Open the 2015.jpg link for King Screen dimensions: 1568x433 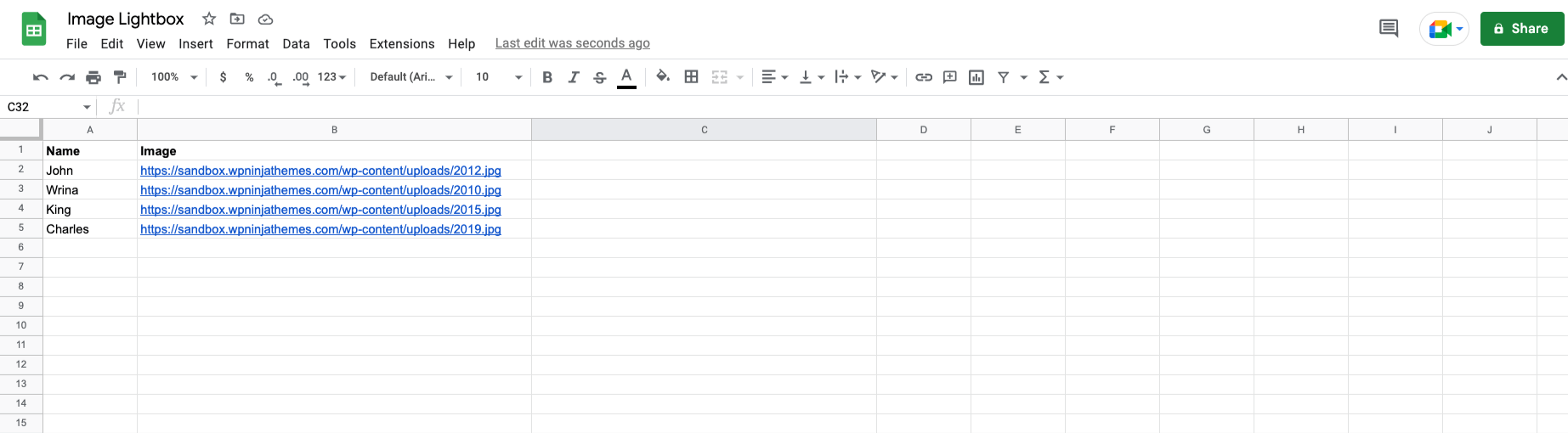(x=320, y=210)
